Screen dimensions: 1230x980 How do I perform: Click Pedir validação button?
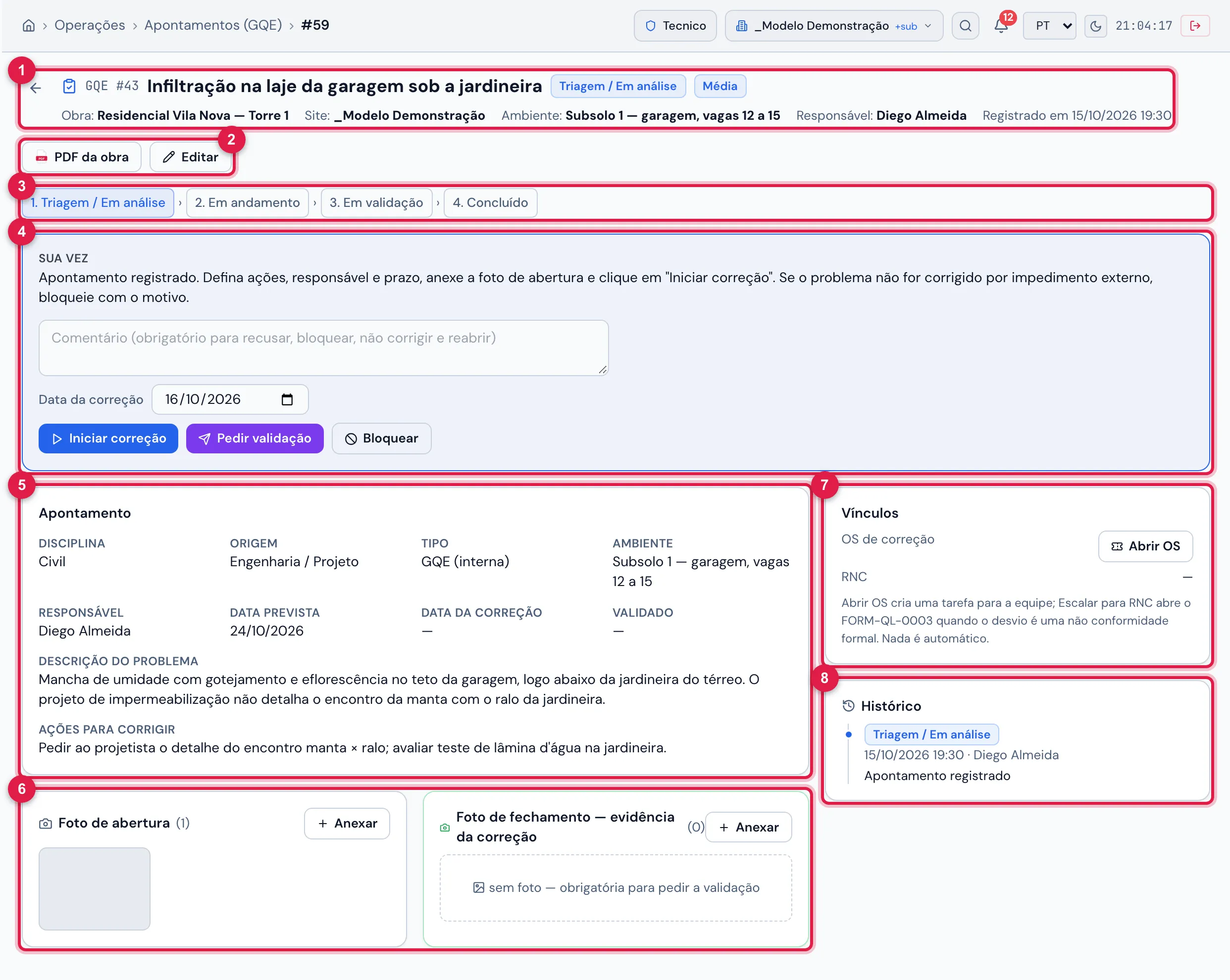pyautogui.click(x=255, y=439)
